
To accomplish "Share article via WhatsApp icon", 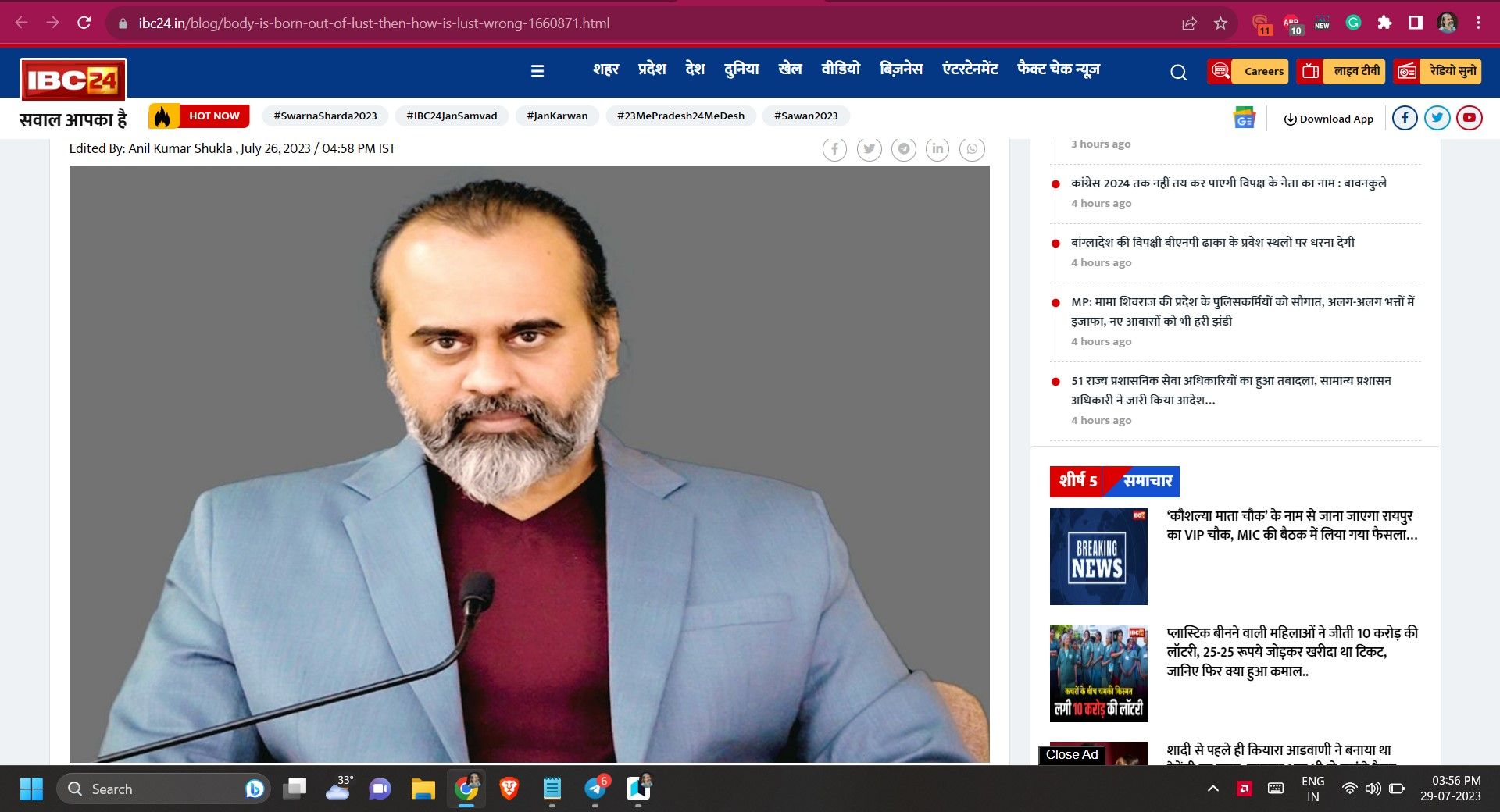I will (972, 149).
